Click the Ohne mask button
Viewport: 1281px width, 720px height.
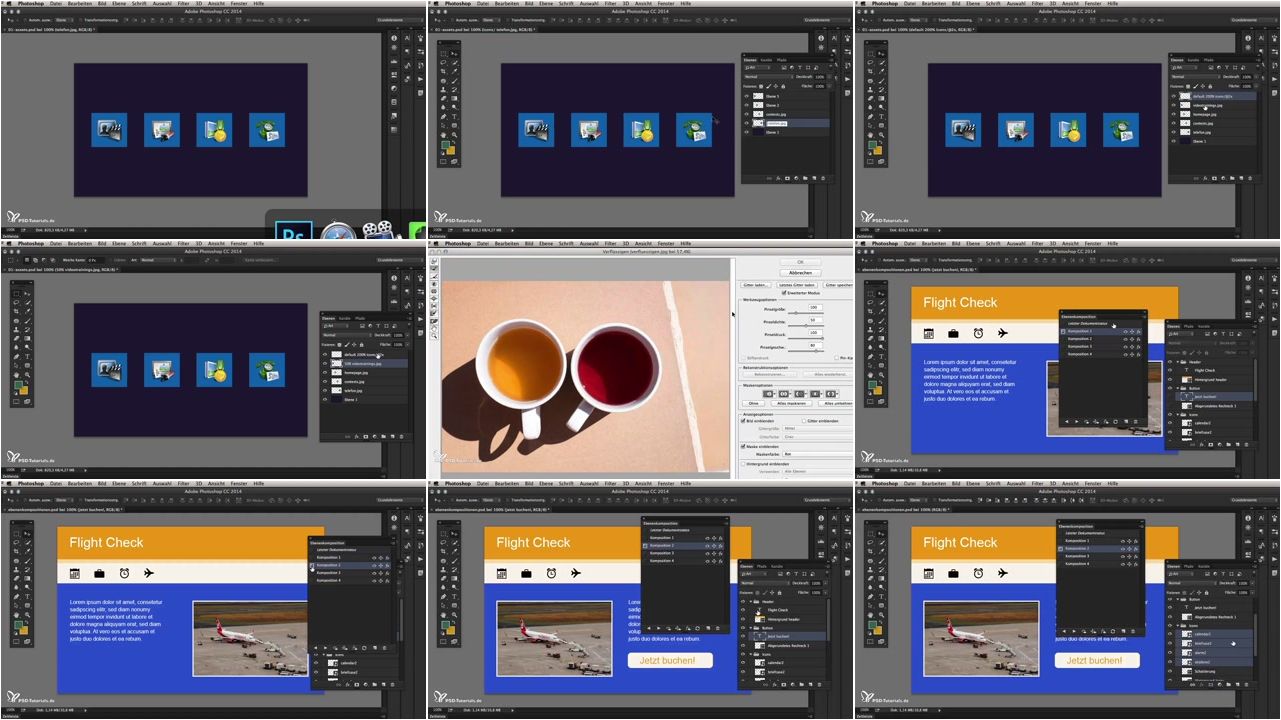(x=753, y=404)
